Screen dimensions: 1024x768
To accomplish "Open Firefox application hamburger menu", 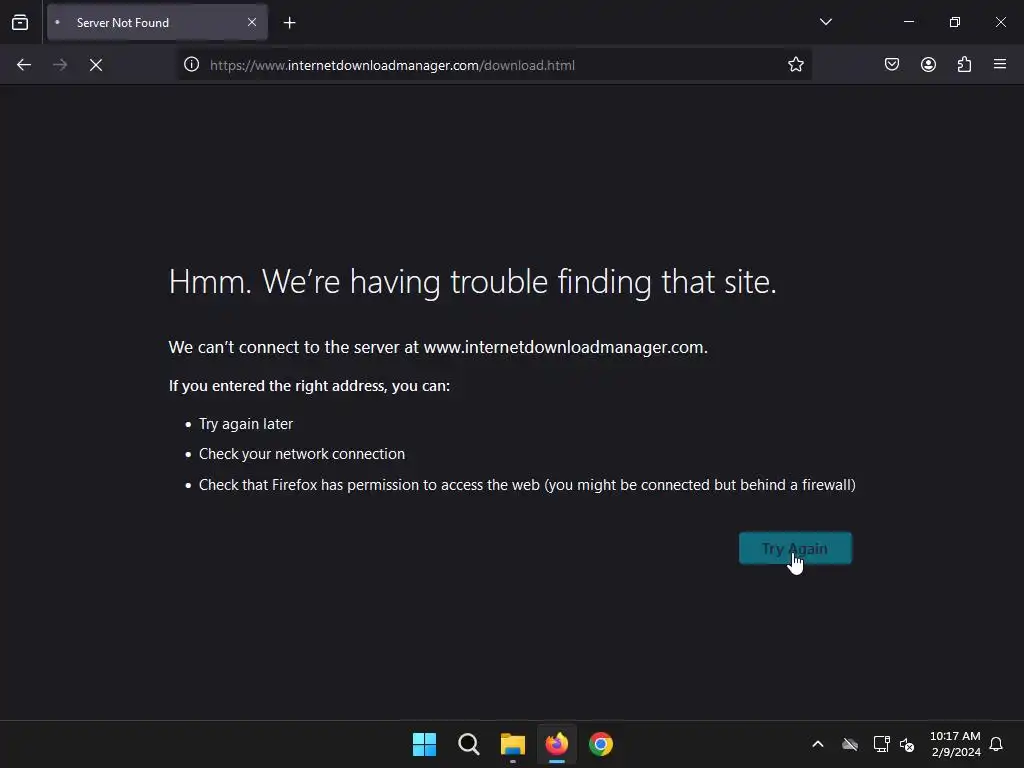I will (1000, 64).
